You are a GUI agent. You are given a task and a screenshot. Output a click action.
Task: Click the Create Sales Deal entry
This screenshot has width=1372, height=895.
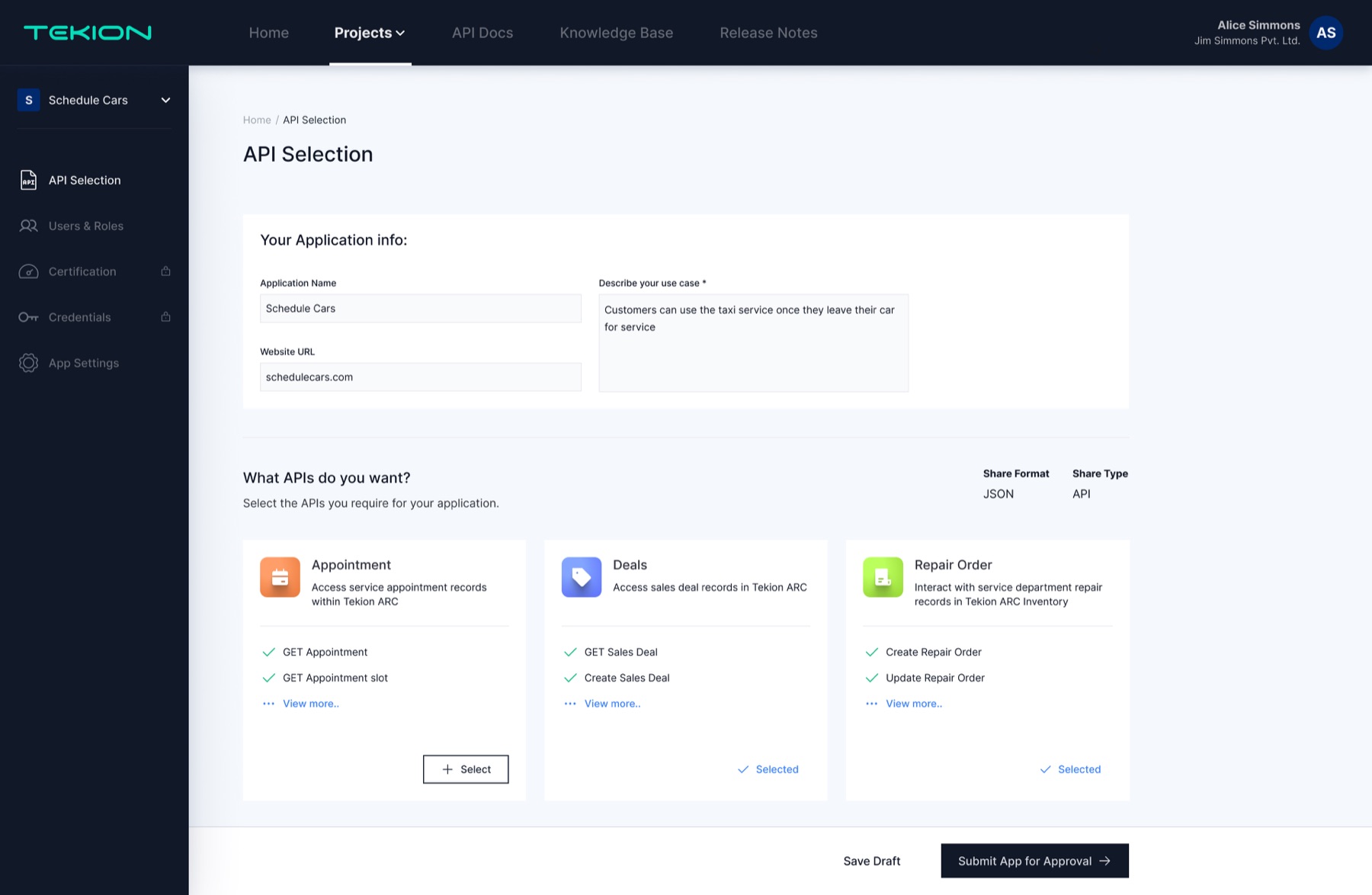627,678
